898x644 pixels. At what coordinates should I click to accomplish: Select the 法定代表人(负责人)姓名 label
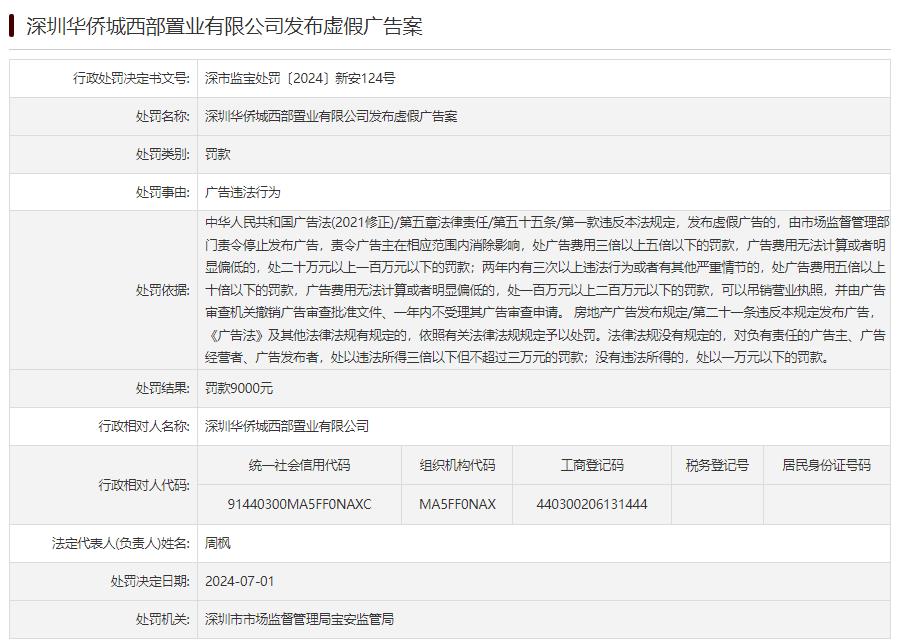(x=121, y=543)
